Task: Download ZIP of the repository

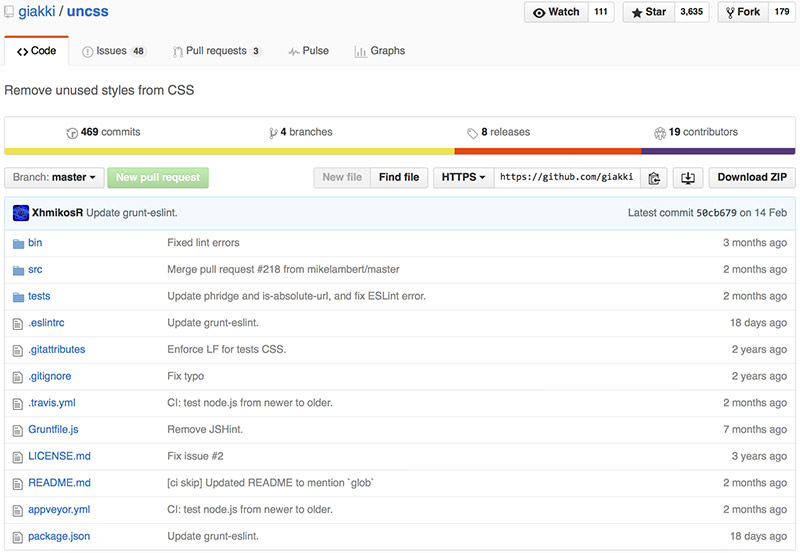Action: click(x=752, y=178)
